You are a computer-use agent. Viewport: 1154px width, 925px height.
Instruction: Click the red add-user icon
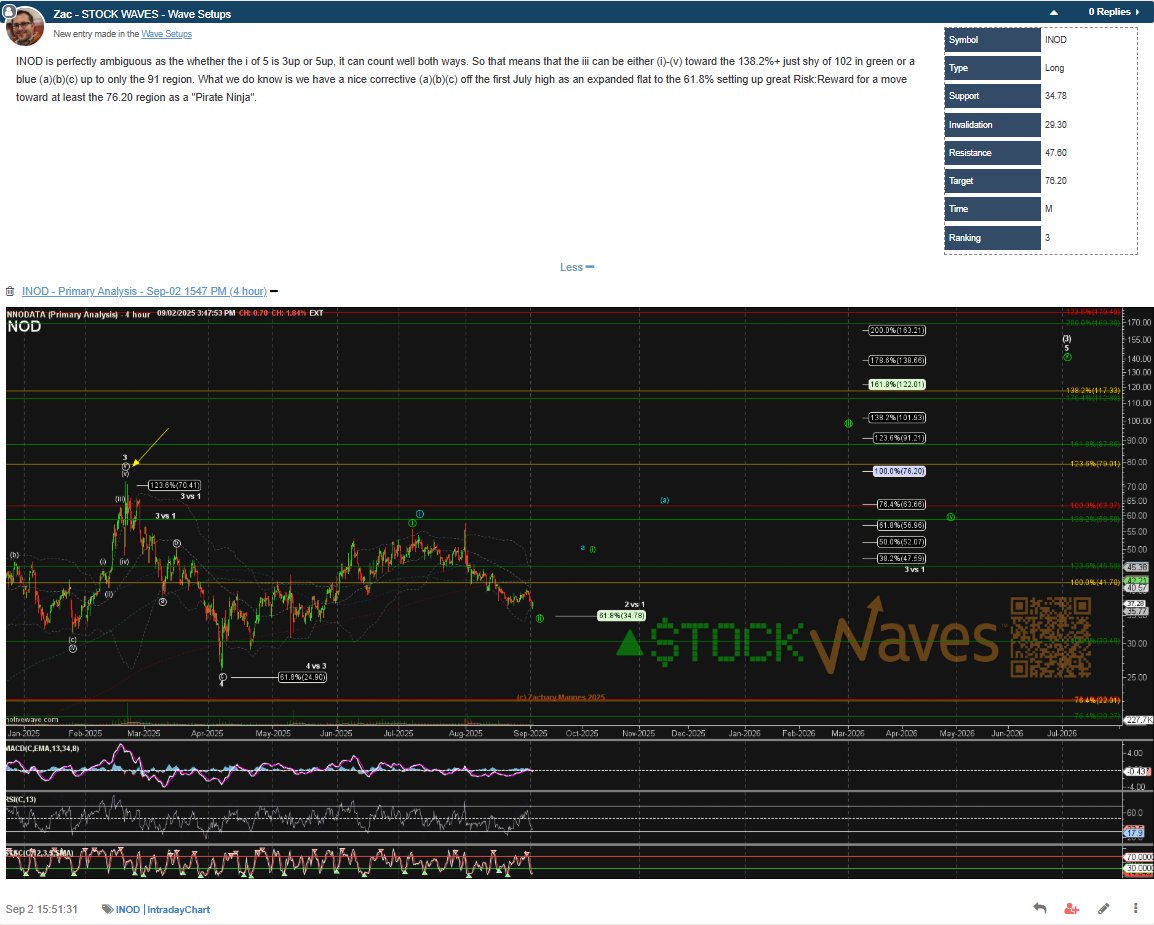(1072, 909)
